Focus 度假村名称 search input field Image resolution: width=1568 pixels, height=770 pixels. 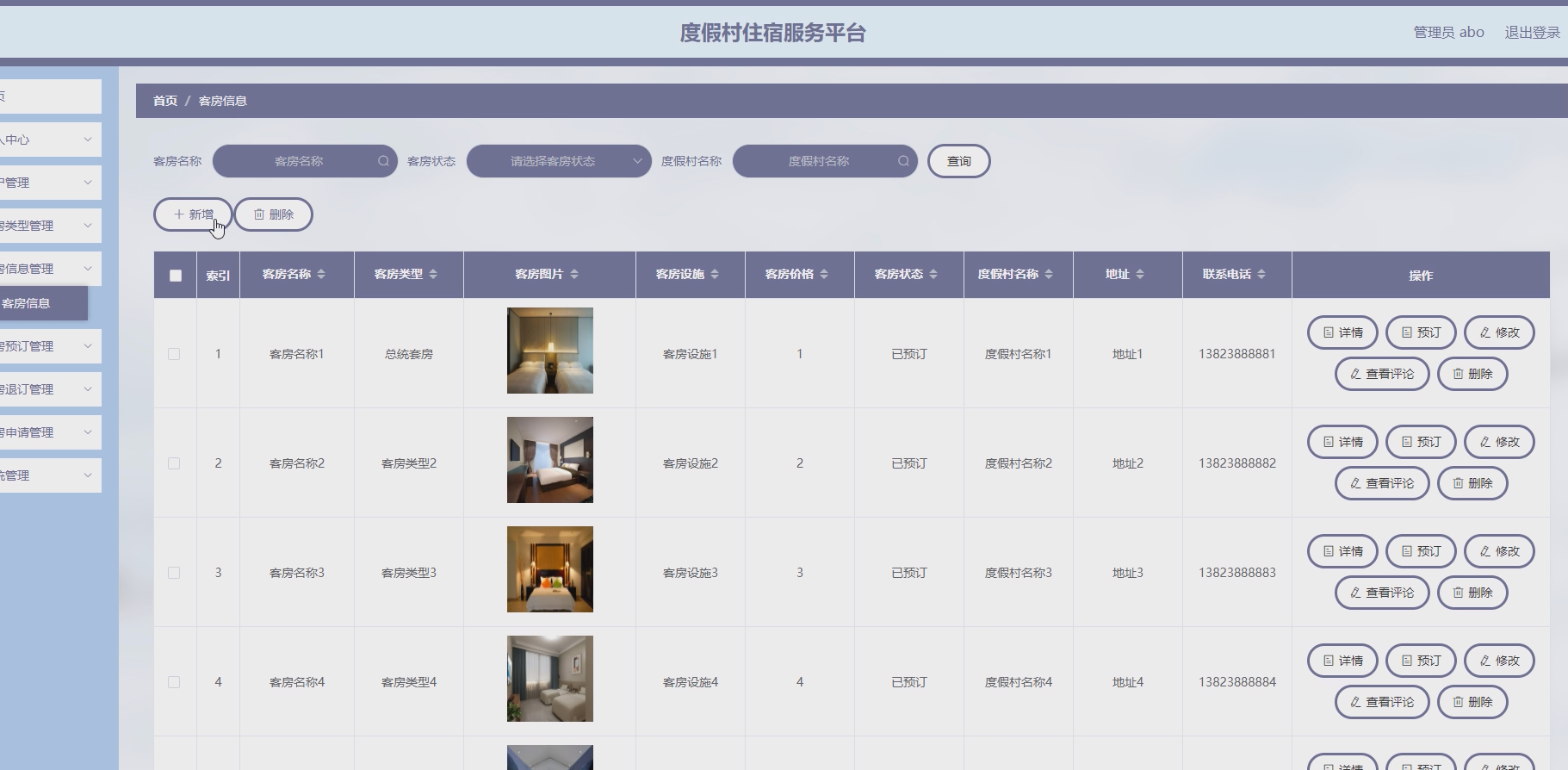point(825,161)
